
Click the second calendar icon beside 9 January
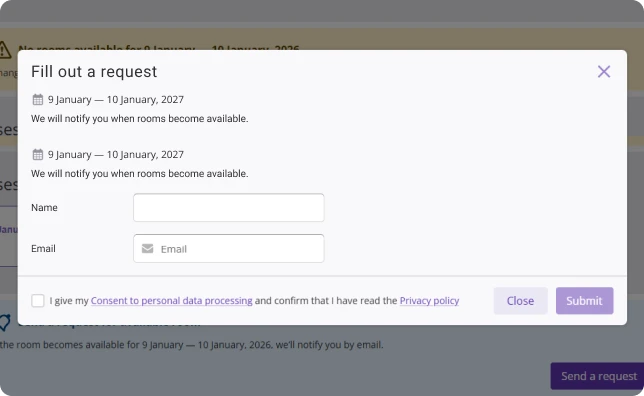pos(38,154)
